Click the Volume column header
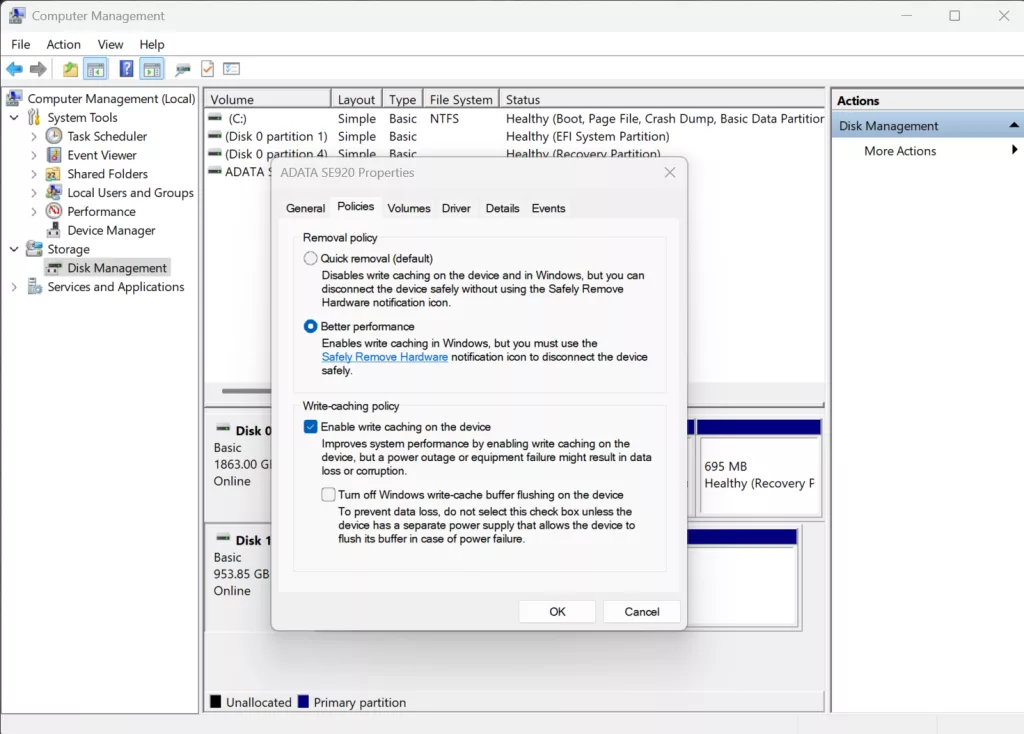1024x734 pixels. [x=268, y=99]
